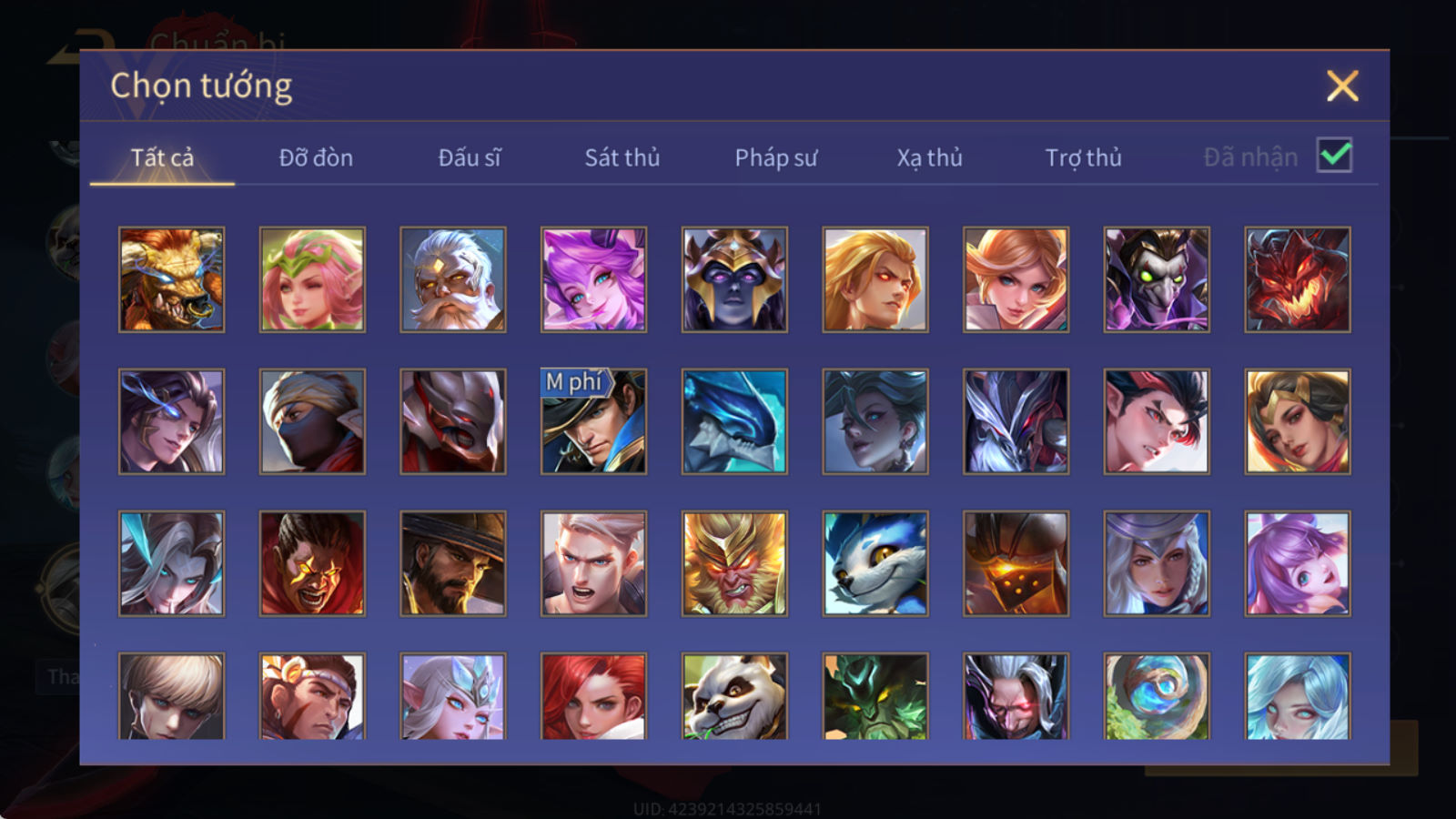This screenshot has height=819, width=1456.
Task: Select the cowboy hat bearded hero
Action: tap(453, 563)
